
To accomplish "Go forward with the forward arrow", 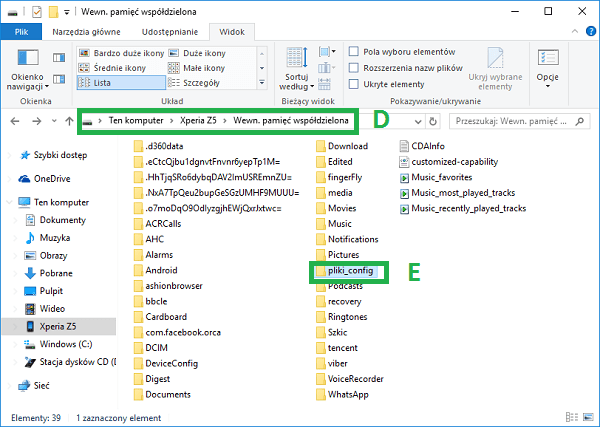I will tap(36, 121).
